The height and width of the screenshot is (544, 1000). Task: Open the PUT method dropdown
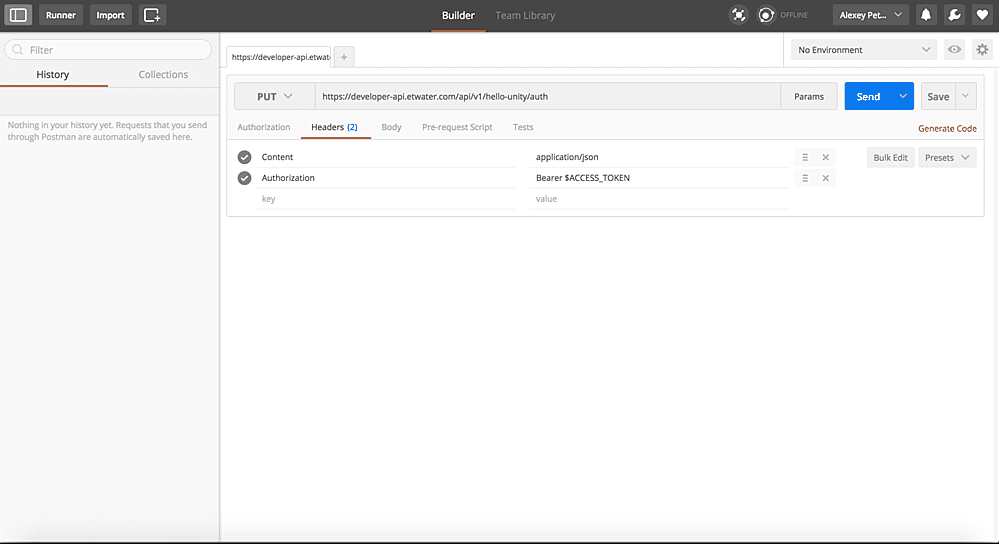click(274, 96)
